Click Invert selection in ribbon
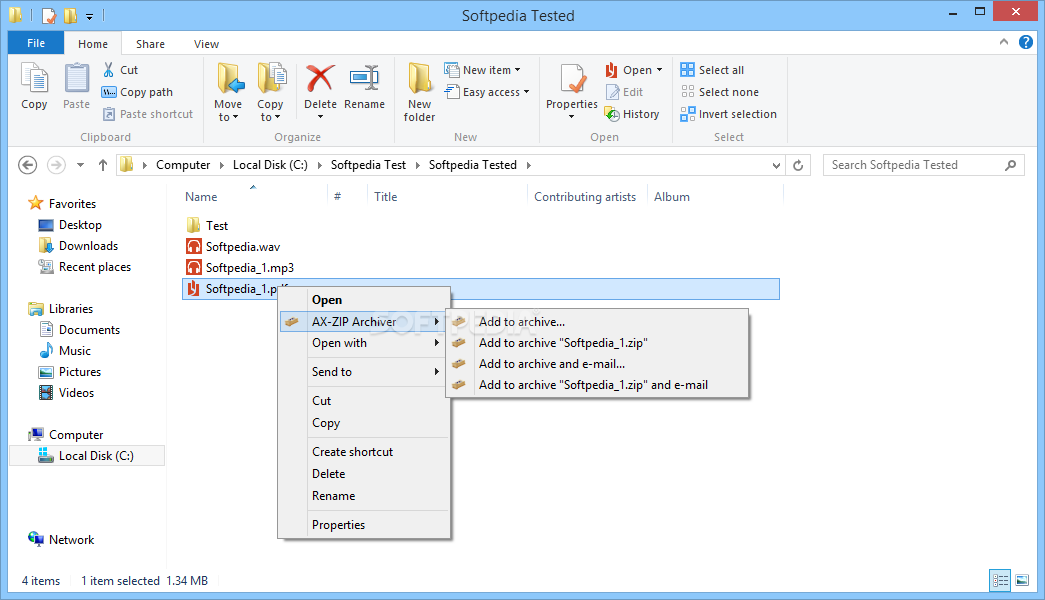The width and height of the screenshot is (1045, 600). 728,114
